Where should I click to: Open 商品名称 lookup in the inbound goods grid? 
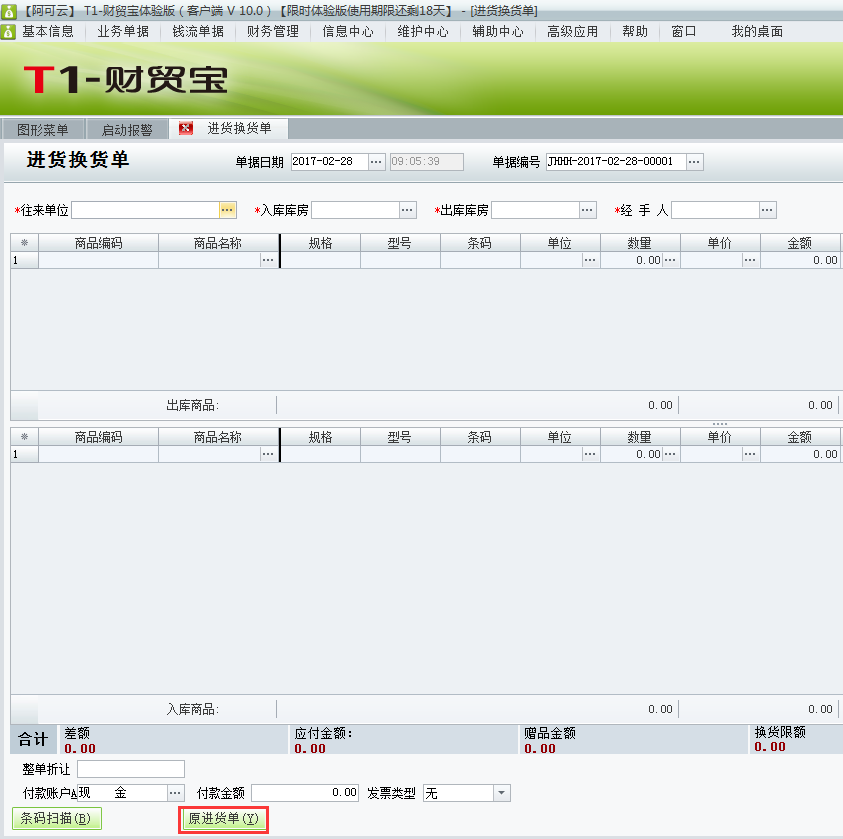267,455
